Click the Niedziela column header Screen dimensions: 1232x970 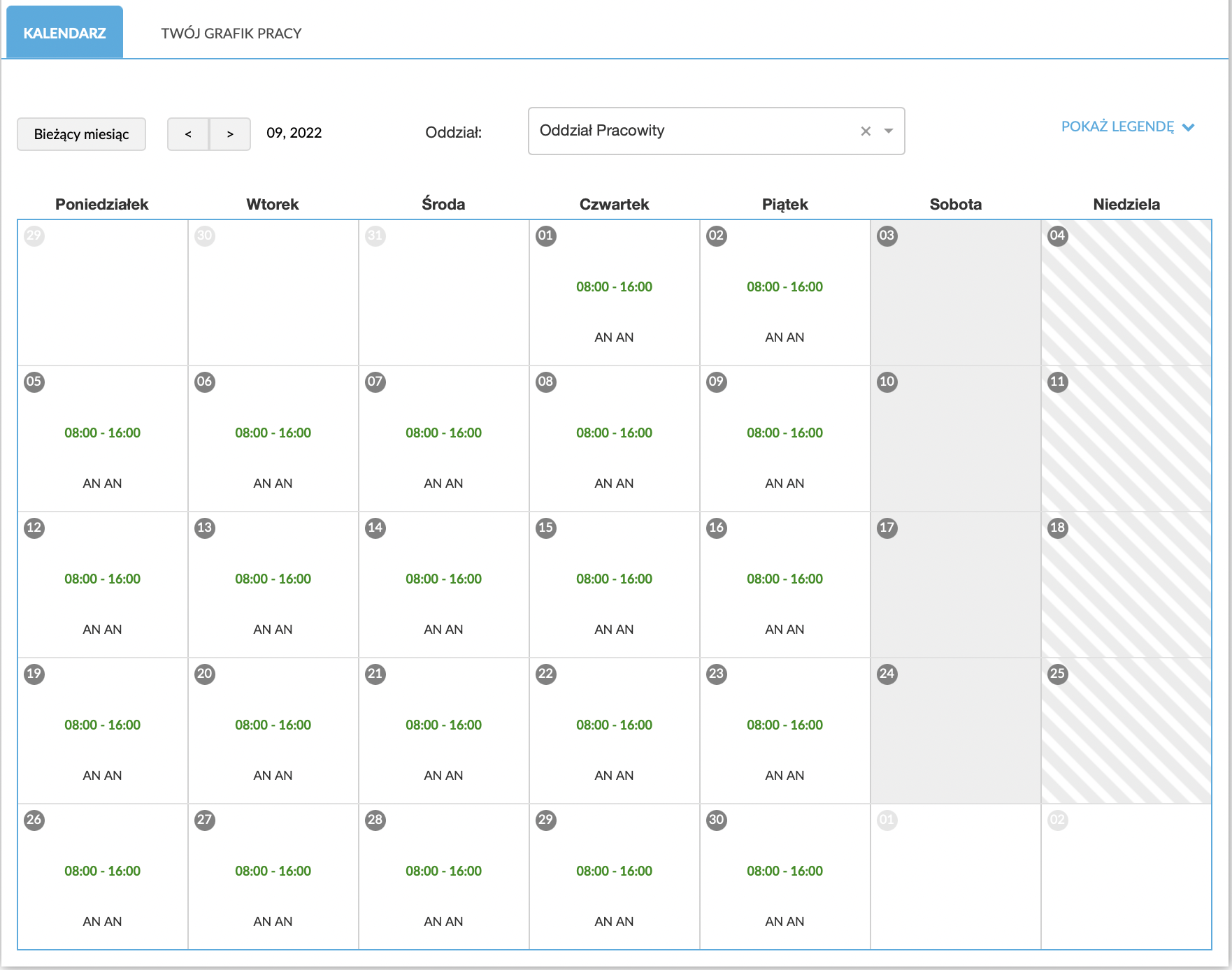click(1126, 204)
